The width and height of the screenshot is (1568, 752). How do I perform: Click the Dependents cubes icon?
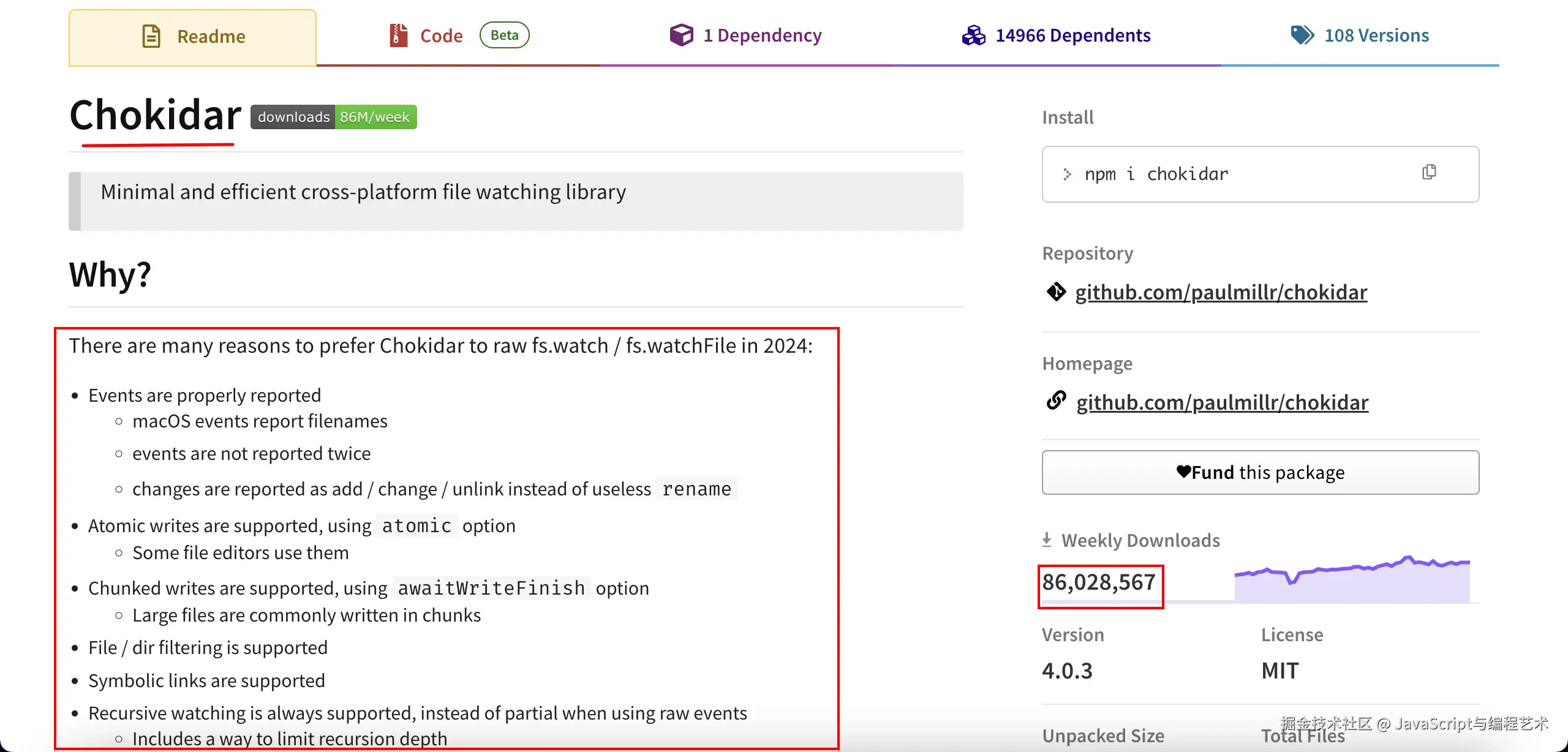973,36
